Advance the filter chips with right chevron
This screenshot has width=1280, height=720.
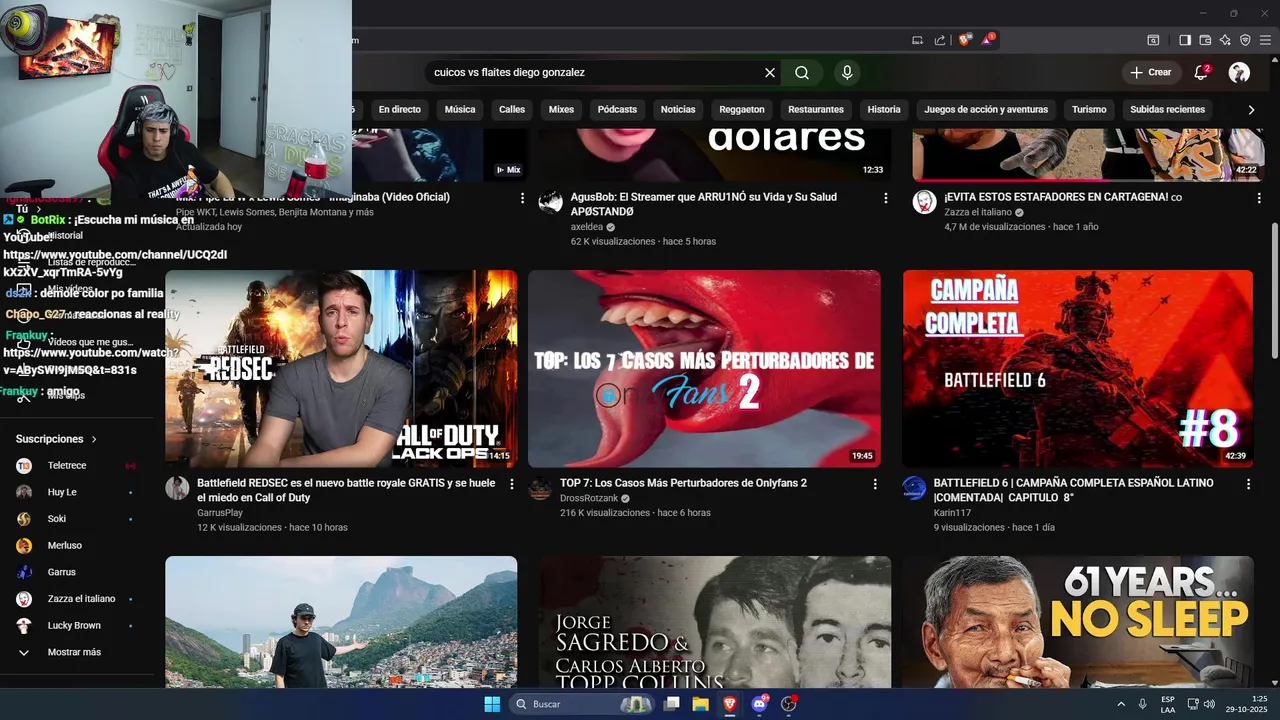[x=1251, y=110]
